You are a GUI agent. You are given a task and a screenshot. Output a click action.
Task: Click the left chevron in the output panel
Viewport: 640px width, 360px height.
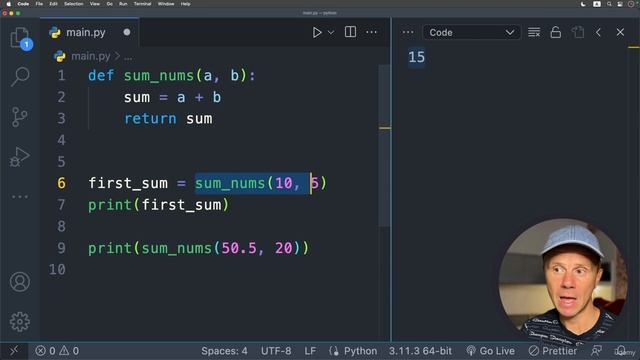tap(598, 32)
